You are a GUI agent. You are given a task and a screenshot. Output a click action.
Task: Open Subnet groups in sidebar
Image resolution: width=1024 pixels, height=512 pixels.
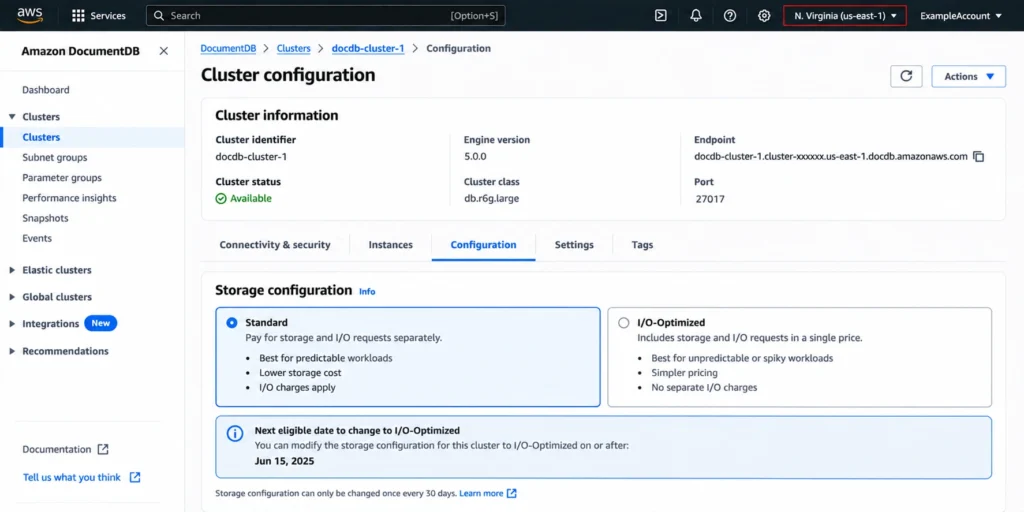(55, 157)
